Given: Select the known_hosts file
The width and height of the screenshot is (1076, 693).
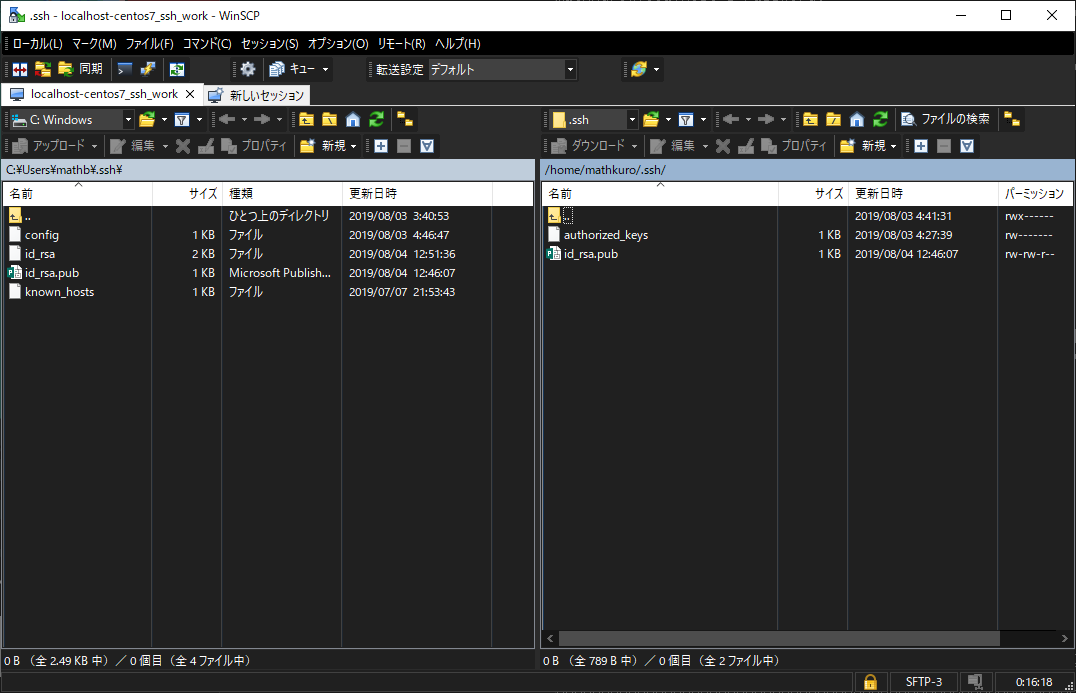Looking at the screenshot, I should click(x=60, y=292).
